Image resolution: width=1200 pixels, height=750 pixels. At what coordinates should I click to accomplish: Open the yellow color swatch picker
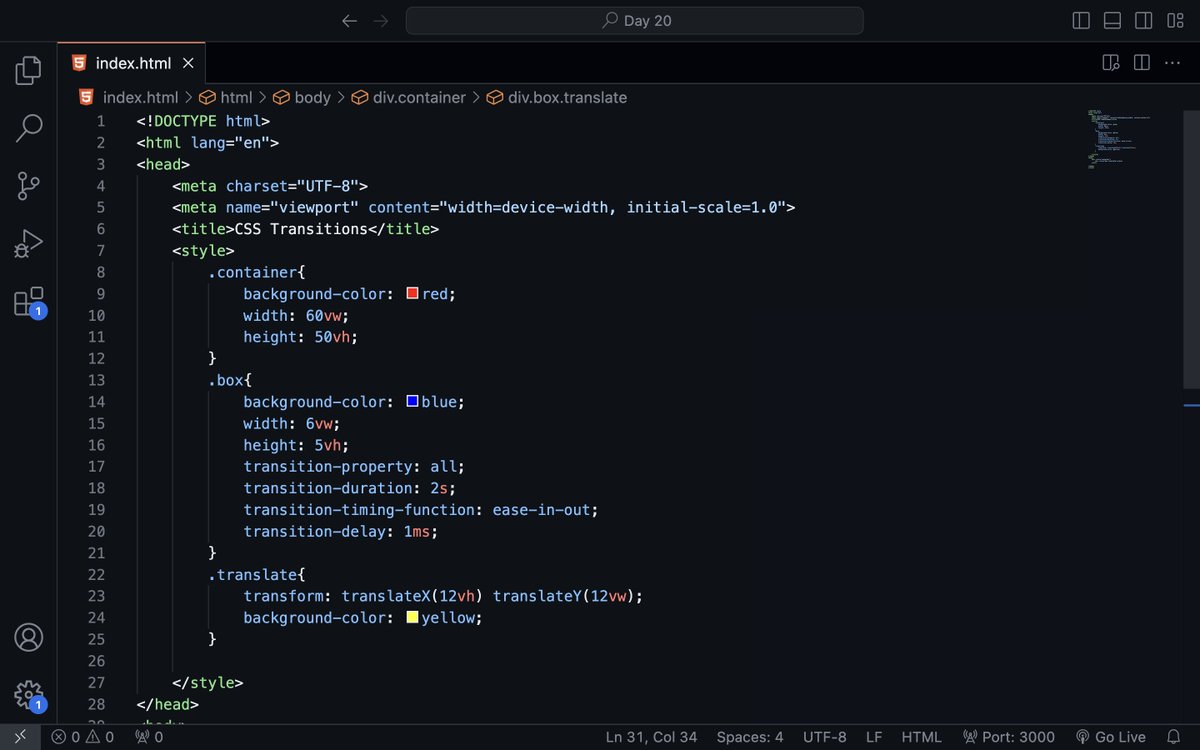[412, 618]
